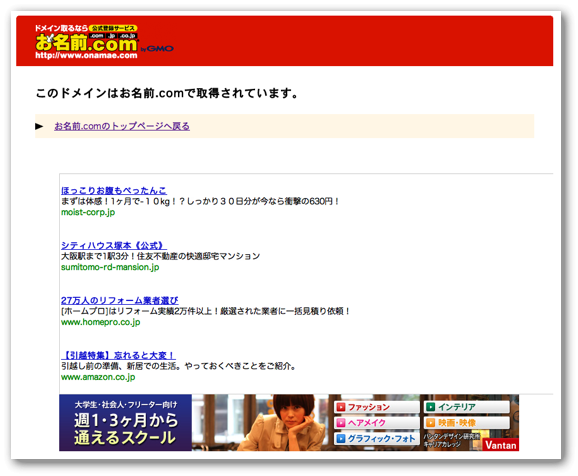The height and width of the screenshot is (476, 578).
Task: Click the red play icon beside ファッション
Action: [341, 407]
